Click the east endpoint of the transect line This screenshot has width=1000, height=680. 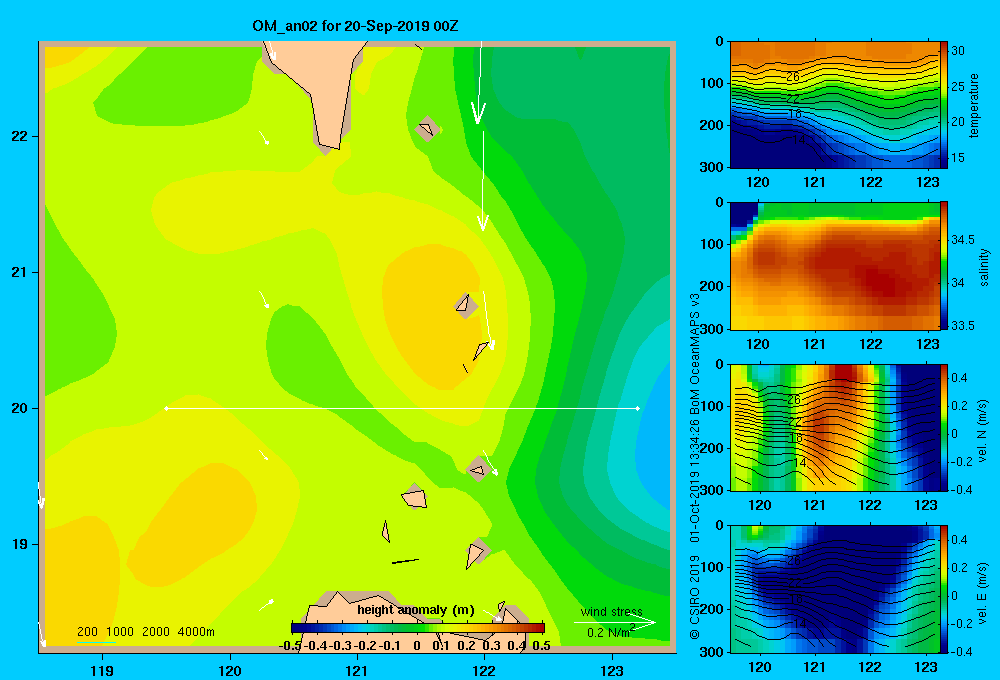(x=638, y=408)
